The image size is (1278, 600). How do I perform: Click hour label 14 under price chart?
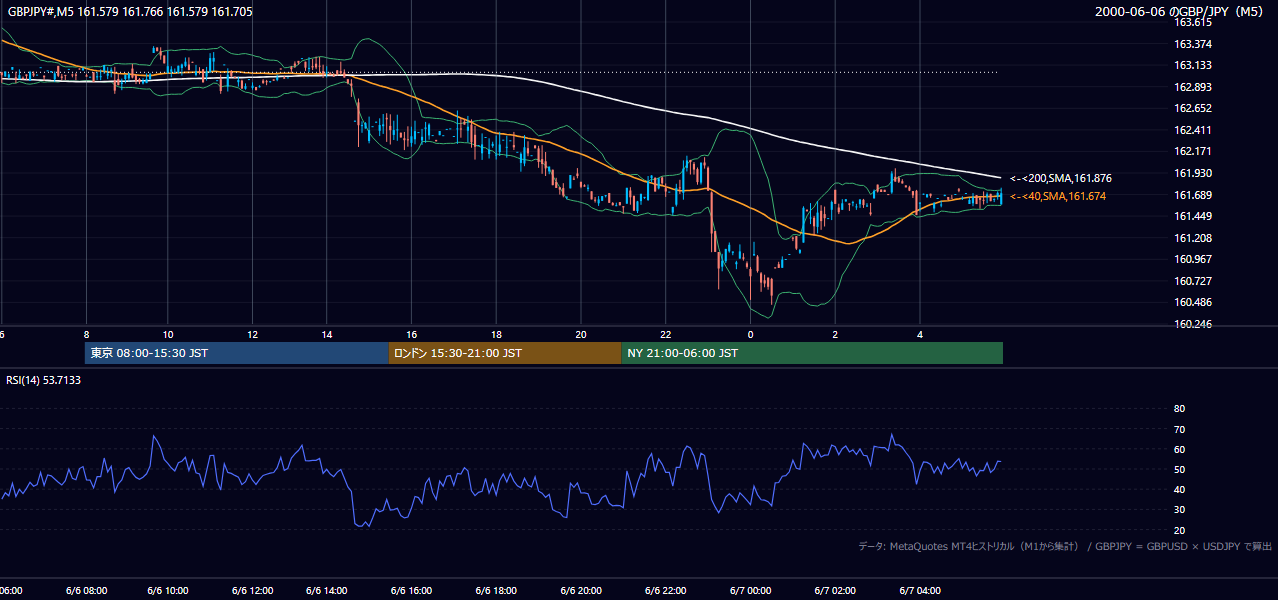[327, 335]
